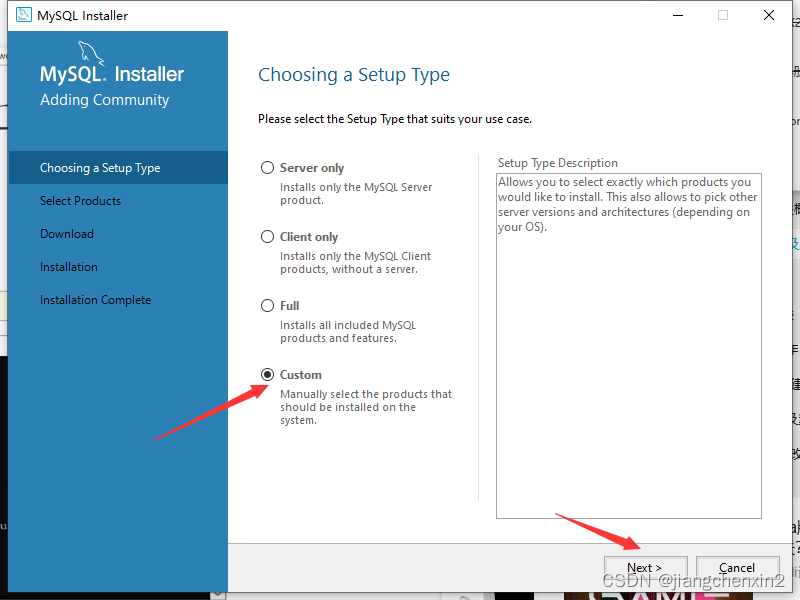Image resolution: width=800 pixels, height=600 pixels.
Task: Minimize the MySQL Installer window
Action: click(678, 15)
